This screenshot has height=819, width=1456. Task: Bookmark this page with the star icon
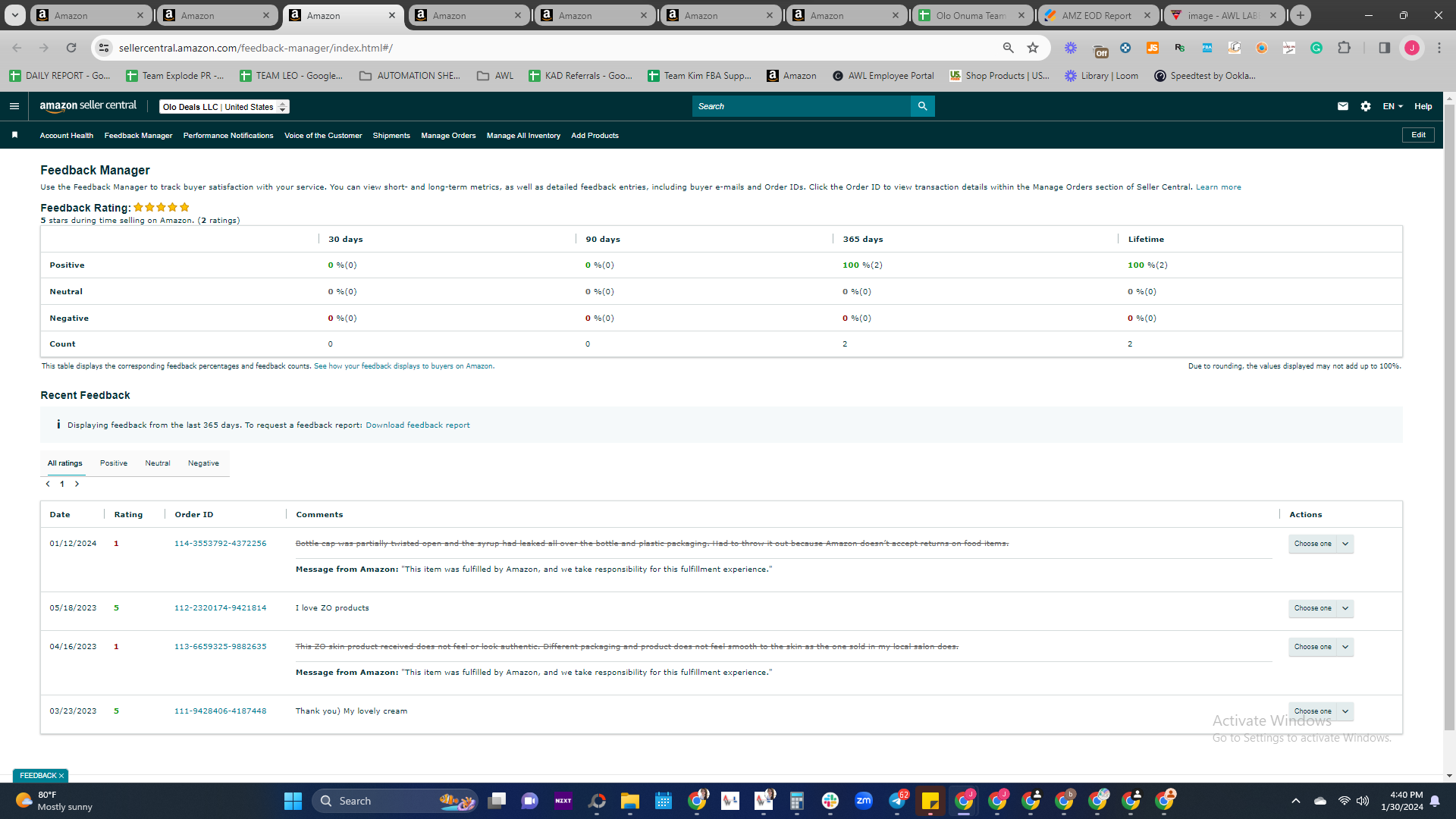click(1033, 48)
